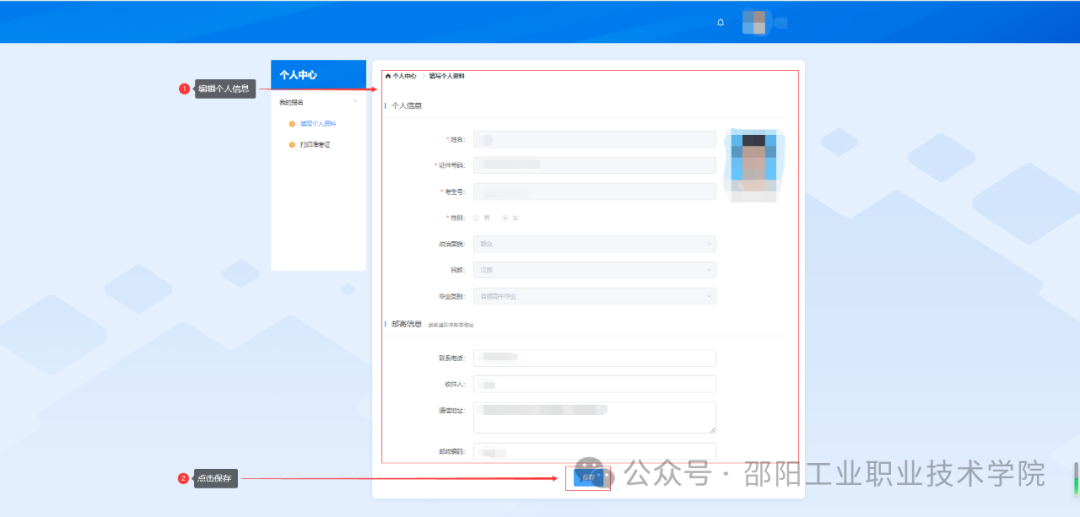1080x517 pixels.
Task: Click the resize handle of 通信地址 textarea
Action: 712,428
